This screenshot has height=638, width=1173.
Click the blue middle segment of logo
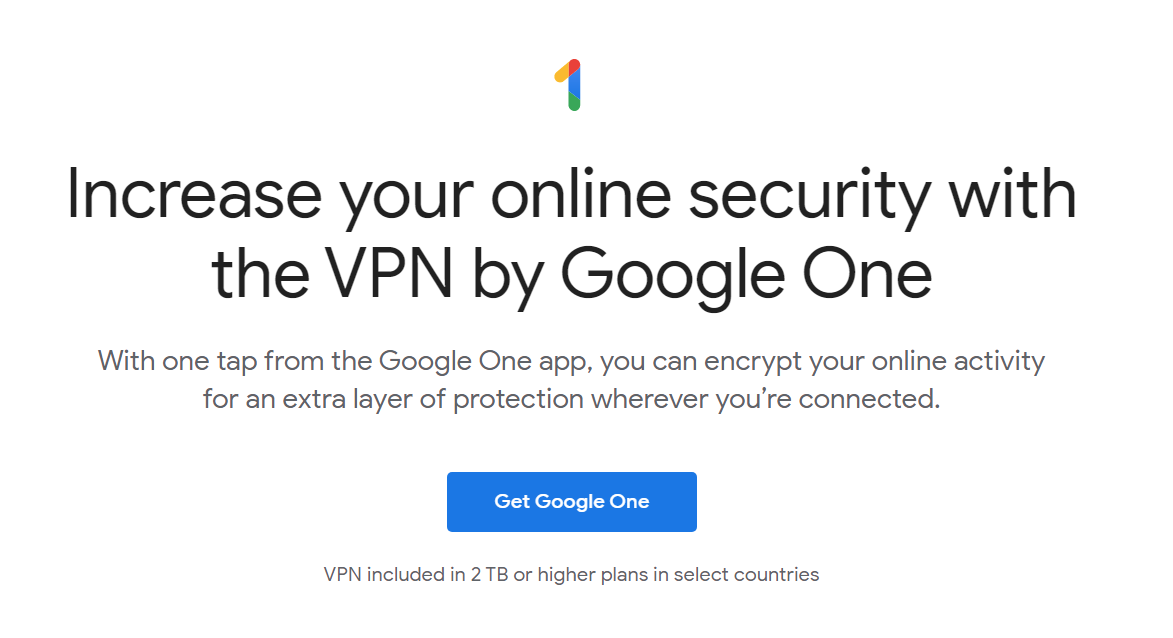click(x=575, y=85)
